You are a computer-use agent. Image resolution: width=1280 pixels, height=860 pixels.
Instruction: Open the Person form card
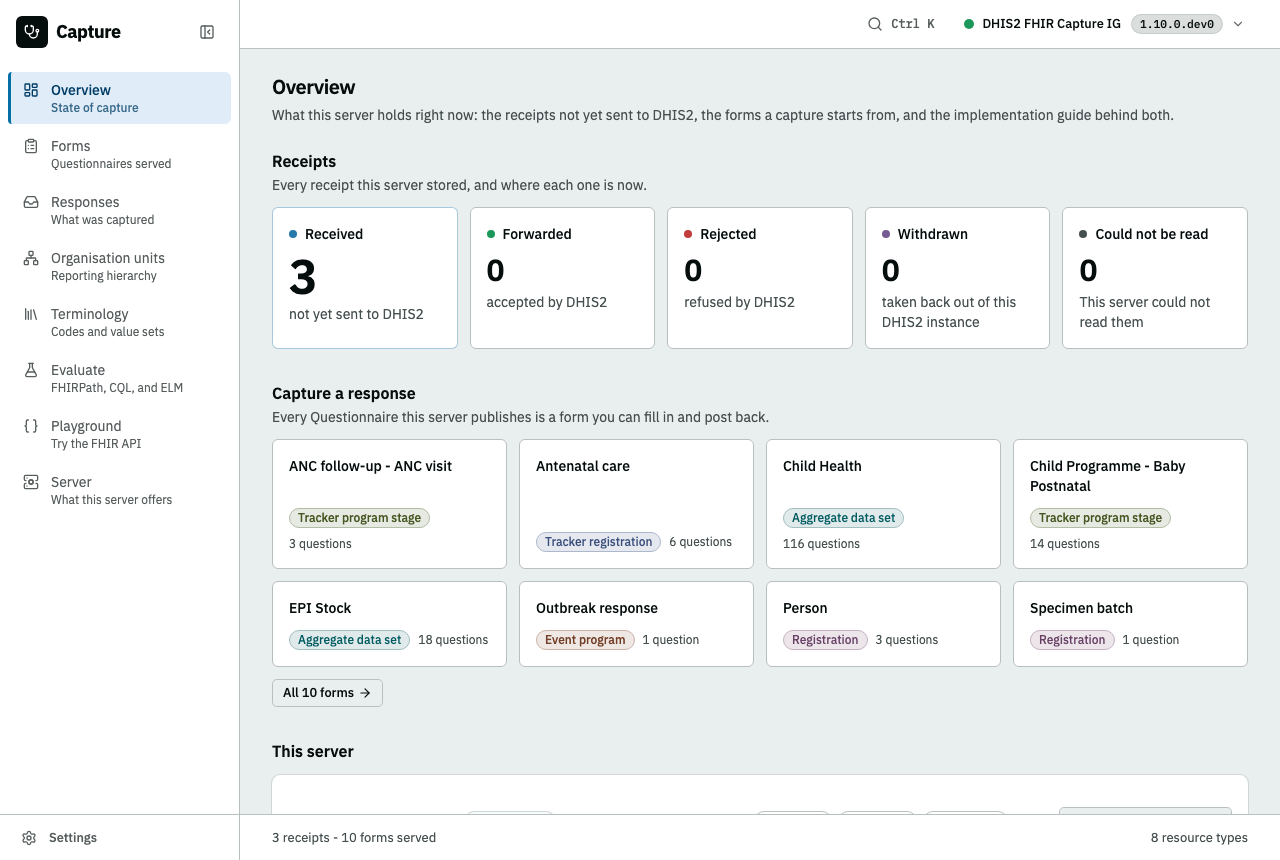click(883, 624)
